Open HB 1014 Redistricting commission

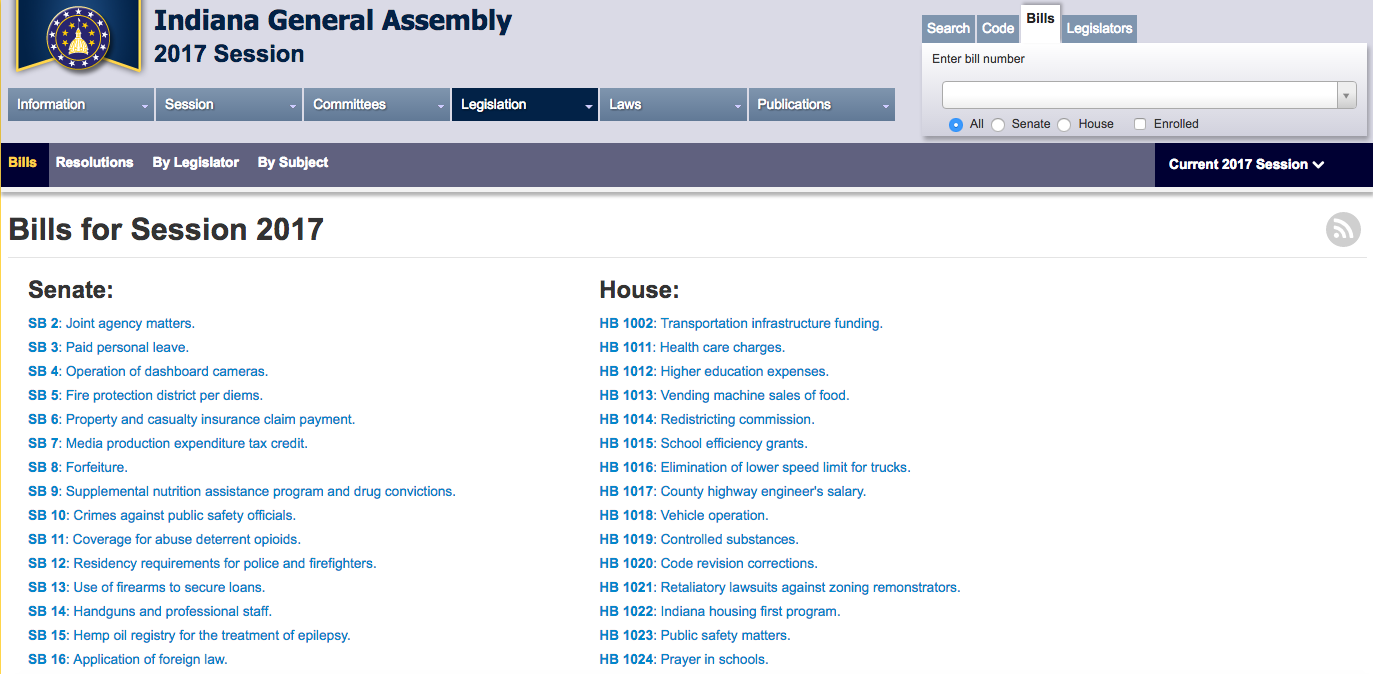[707, 420]
